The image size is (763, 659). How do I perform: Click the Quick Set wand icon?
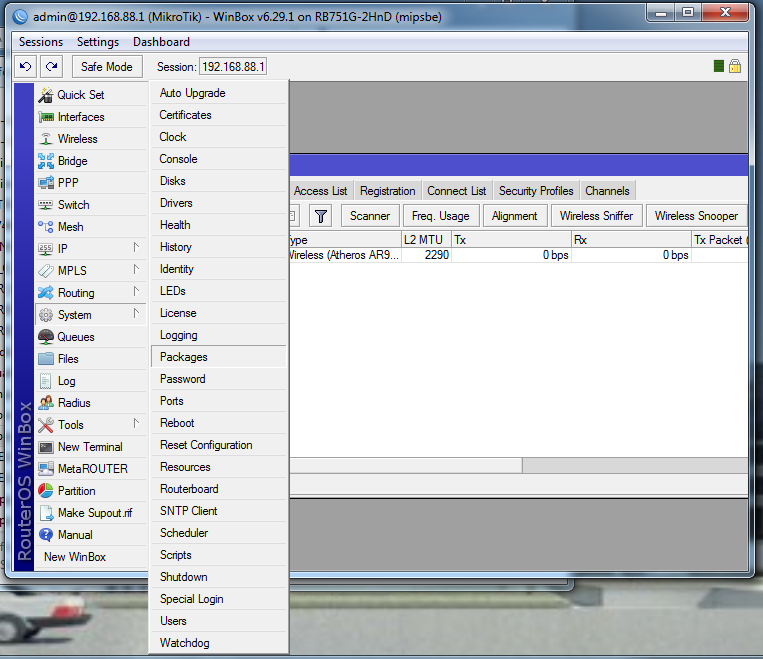(46, 95)
